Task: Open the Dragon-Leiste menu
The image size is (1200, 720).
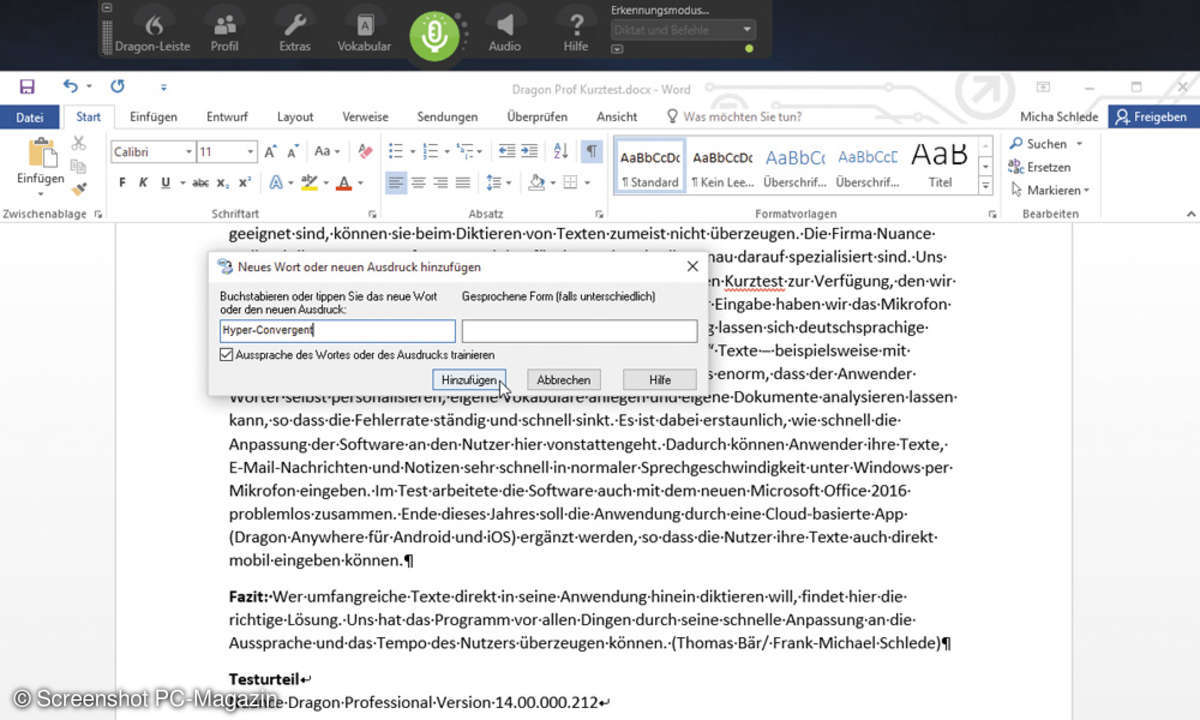Action: click(152, 33)
